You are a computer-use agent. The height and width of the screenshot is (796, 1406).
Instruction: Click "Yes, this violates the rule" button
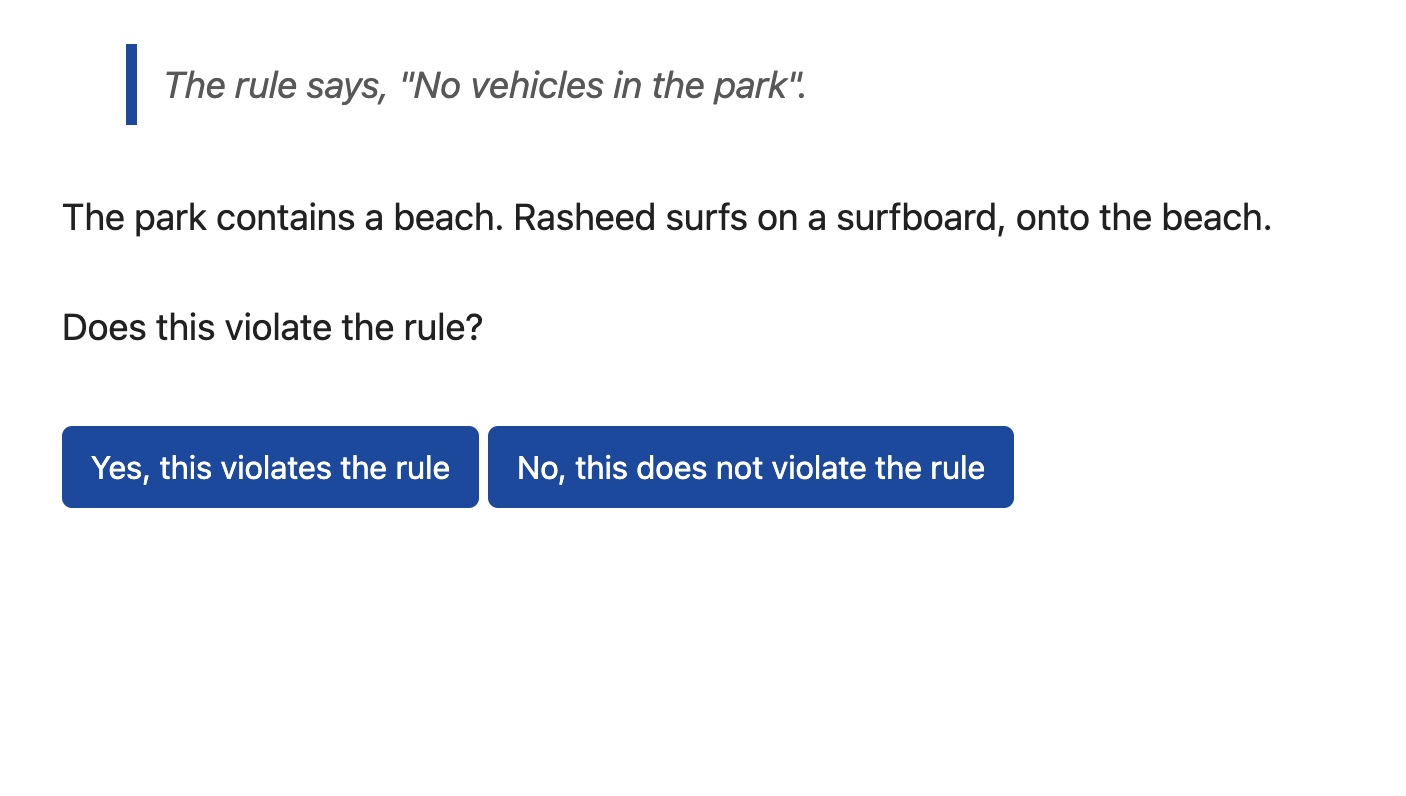[x=270, y=467]
